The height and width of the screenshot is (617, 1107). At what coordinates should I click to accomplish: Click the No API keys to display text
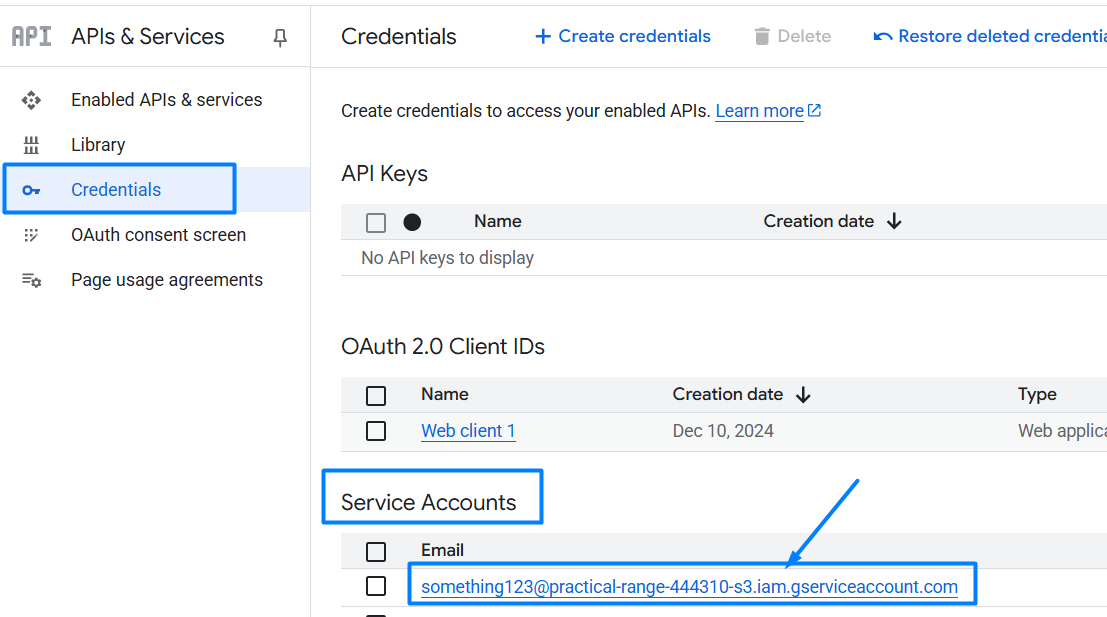pyautogui.click(x=448, y=258)
